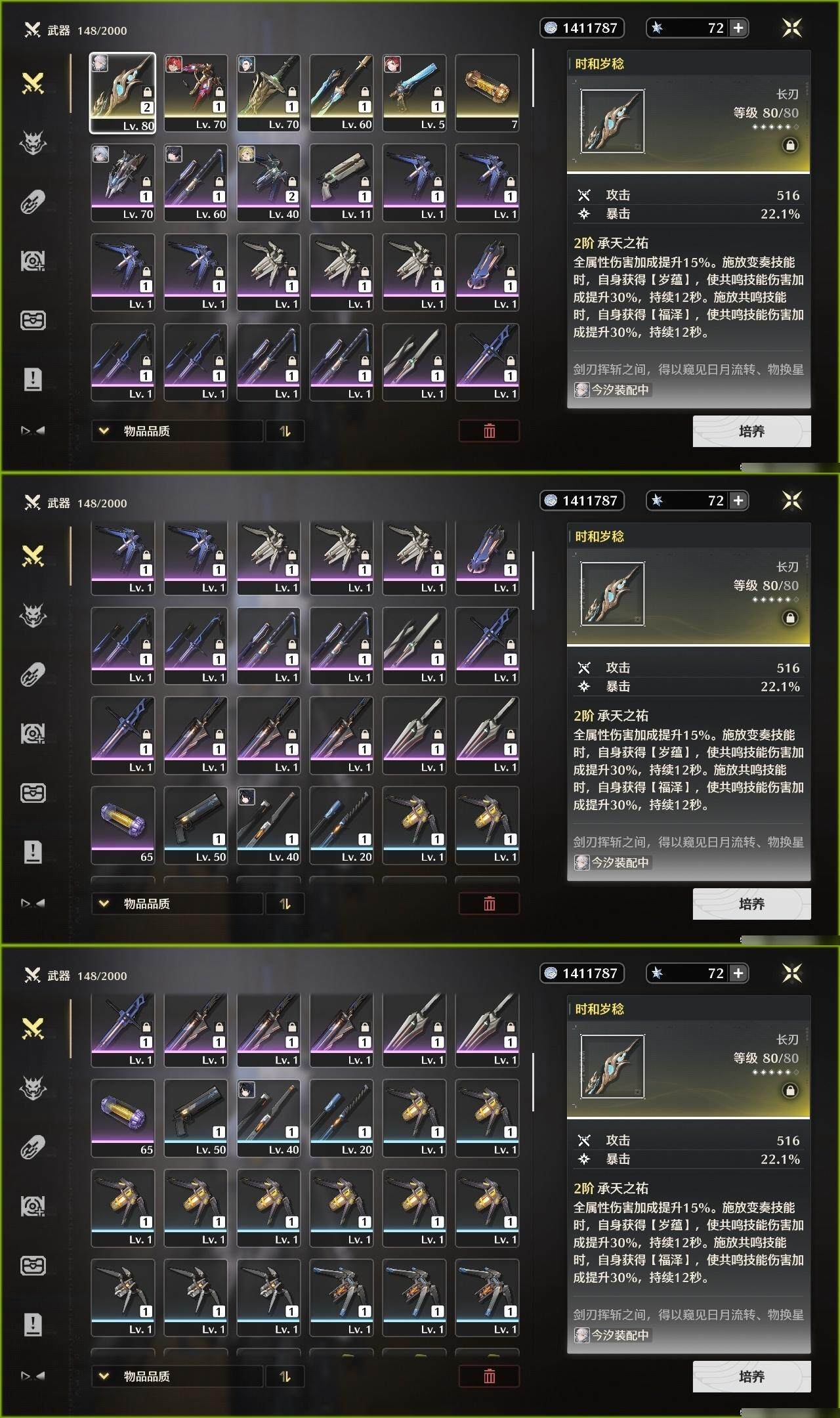Screen dimensions: 840x1418
Task: Open the exclamation-mark quest items category in bottom panel
Action: (33, 1324)
